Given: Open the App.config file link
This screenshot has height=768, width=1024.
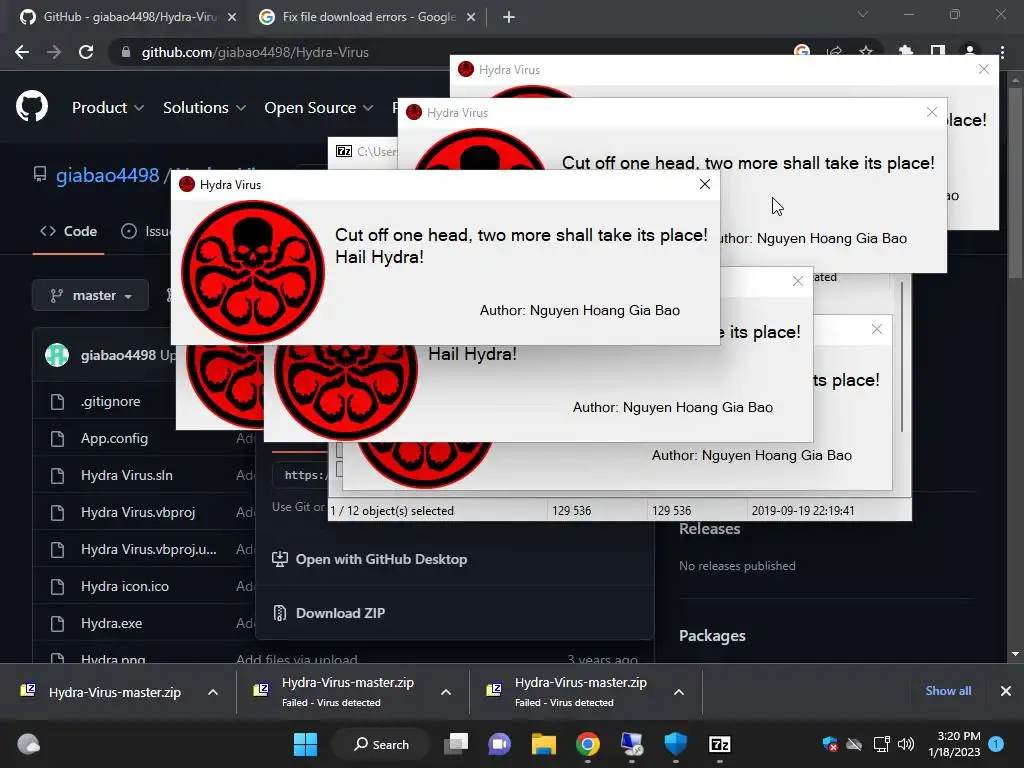Looking at the screenshot, I should (114, 439).
